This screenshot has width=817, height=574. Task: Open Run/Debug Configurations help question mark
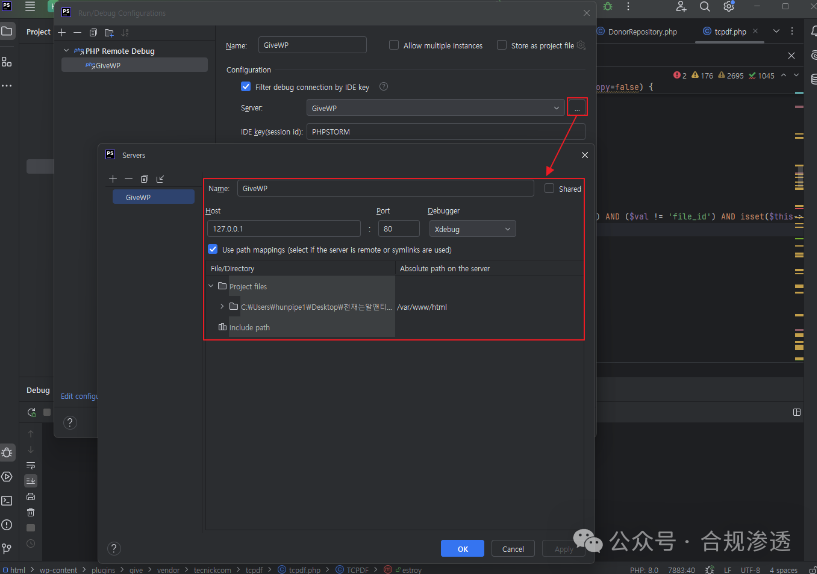pyautogui.click(x=70, y=422)
